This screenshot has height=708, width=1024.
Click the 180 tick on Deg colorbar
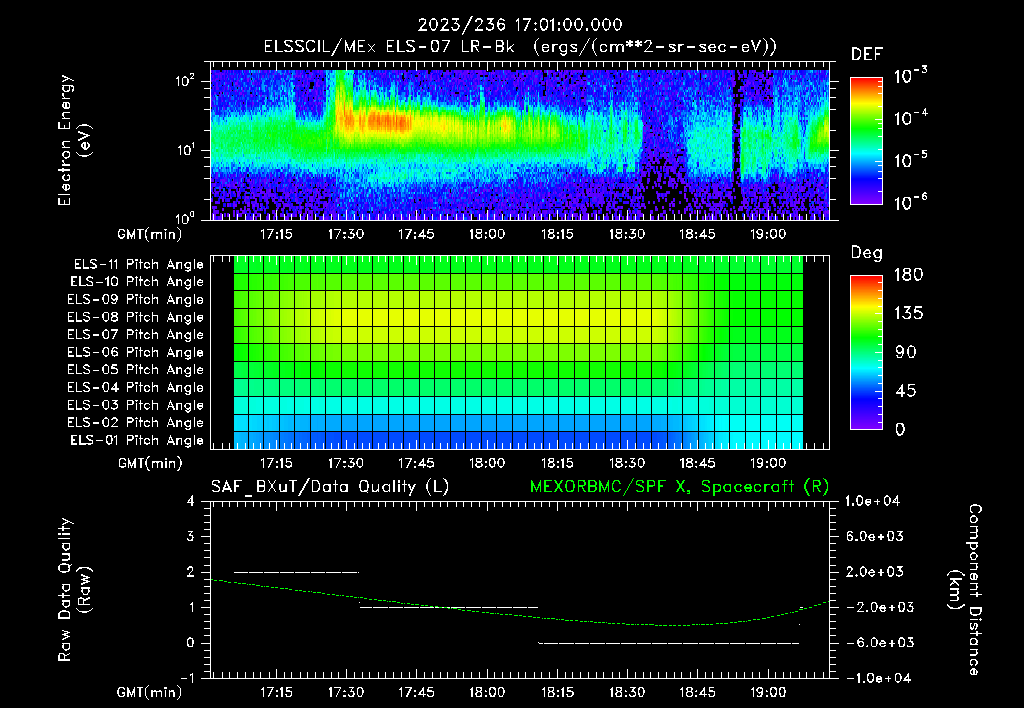coord(908,275)
